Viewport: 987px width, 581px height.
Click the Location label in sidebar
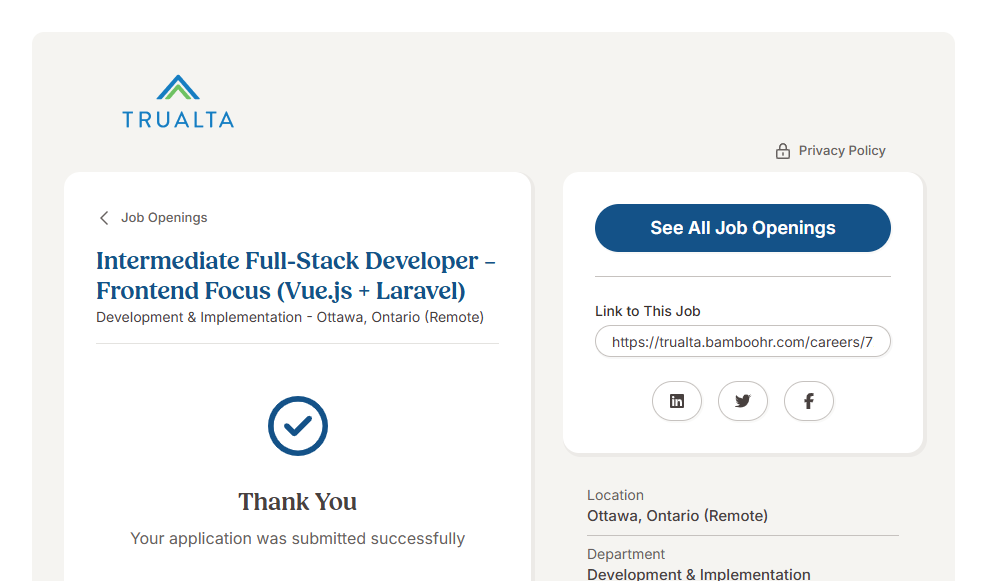pos(615,495)
